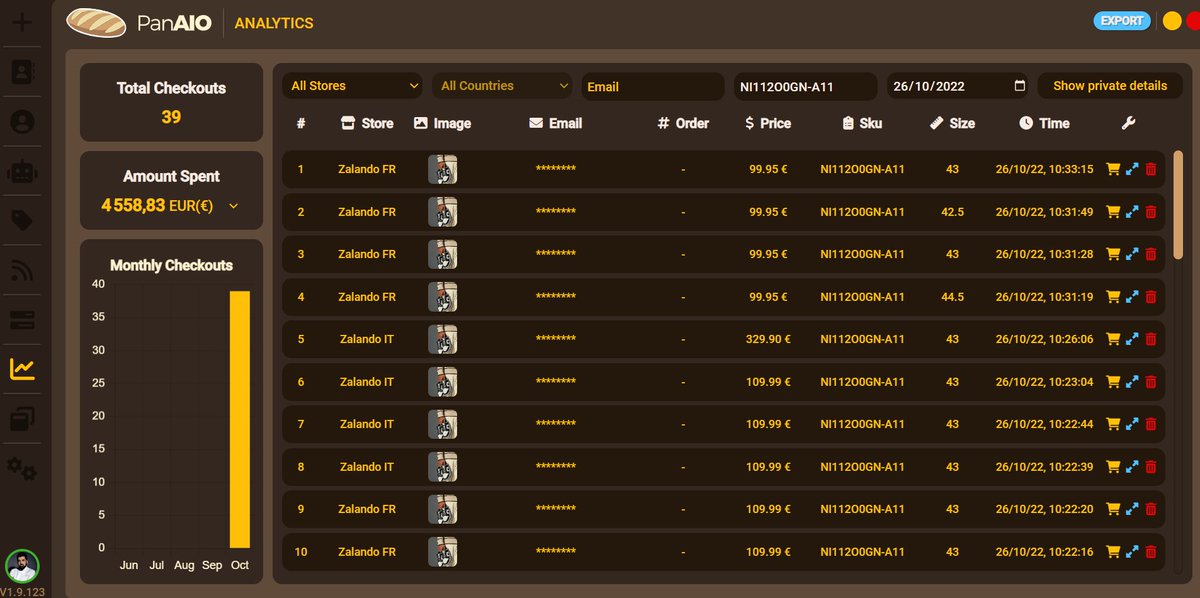Click the user avatar at sidebar bottom
1200x598 pixels.
pos(22,566)
